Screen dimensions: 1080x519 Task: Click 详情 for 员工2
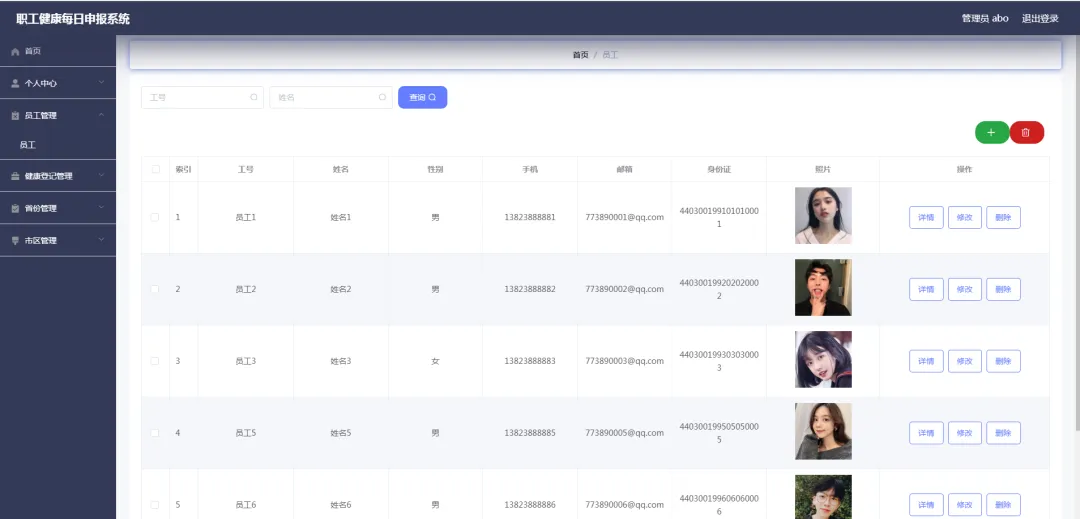tap(926, 289)
